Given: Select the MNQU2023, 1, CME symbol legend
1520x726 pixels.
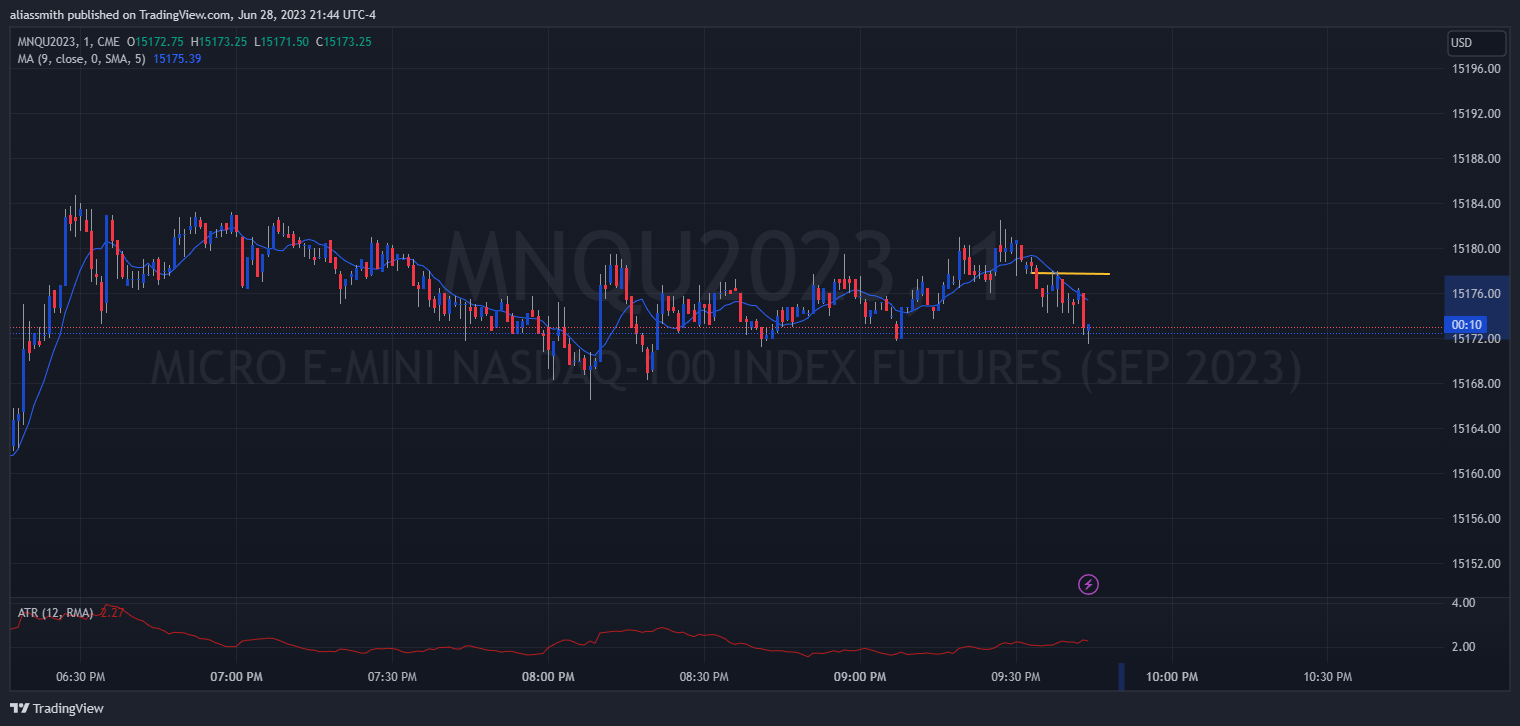Looking at the screenshot, I should point(67,41).
